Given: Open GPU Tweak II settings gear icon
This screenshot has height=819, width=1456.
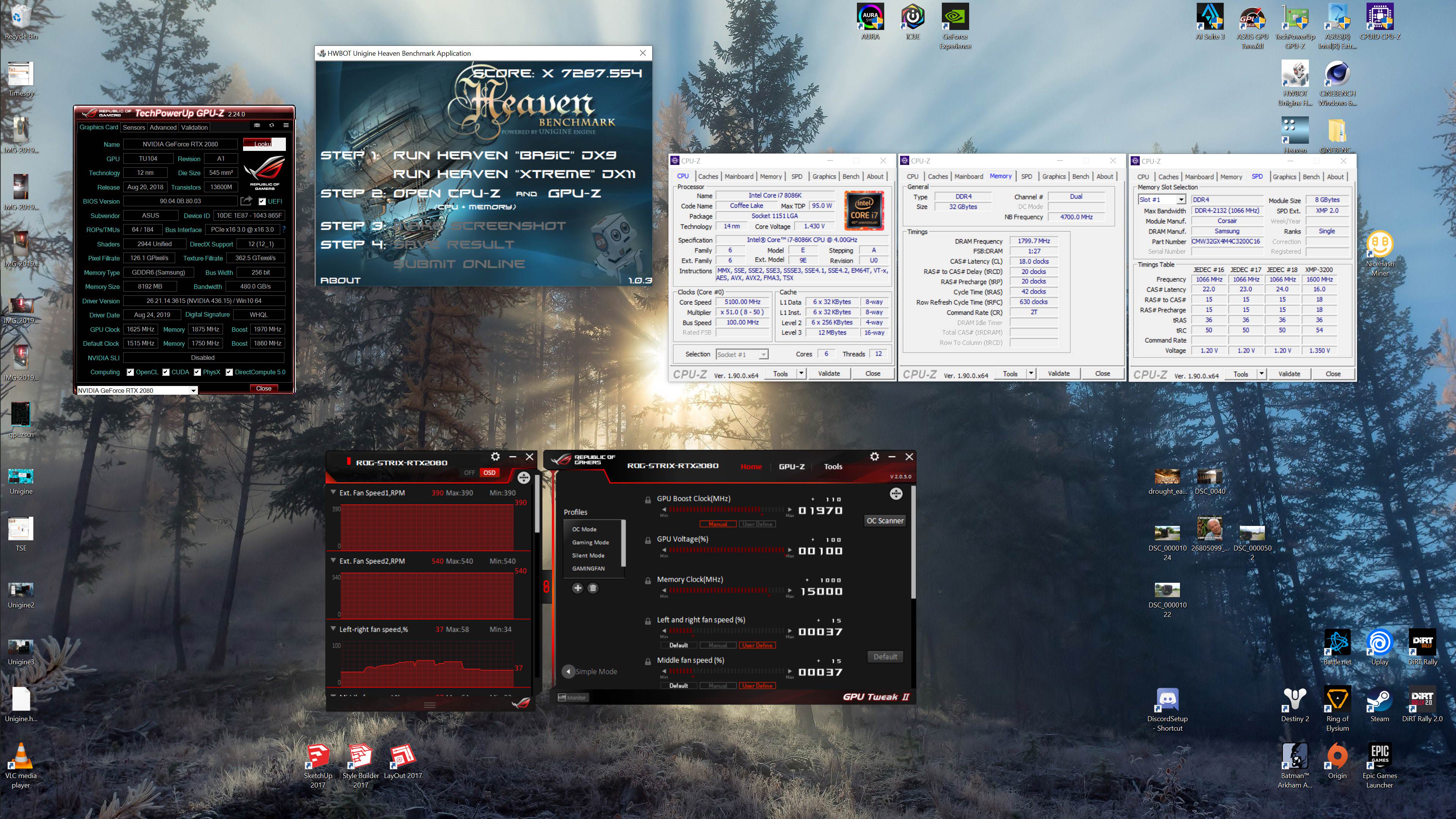Looking at the screenshot, I should [874, 456].
